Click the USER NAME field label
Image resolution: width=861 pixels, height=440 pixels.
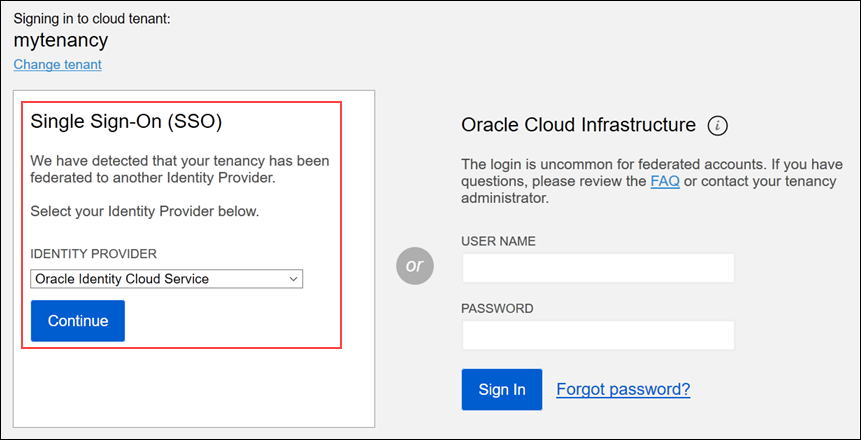498,241
